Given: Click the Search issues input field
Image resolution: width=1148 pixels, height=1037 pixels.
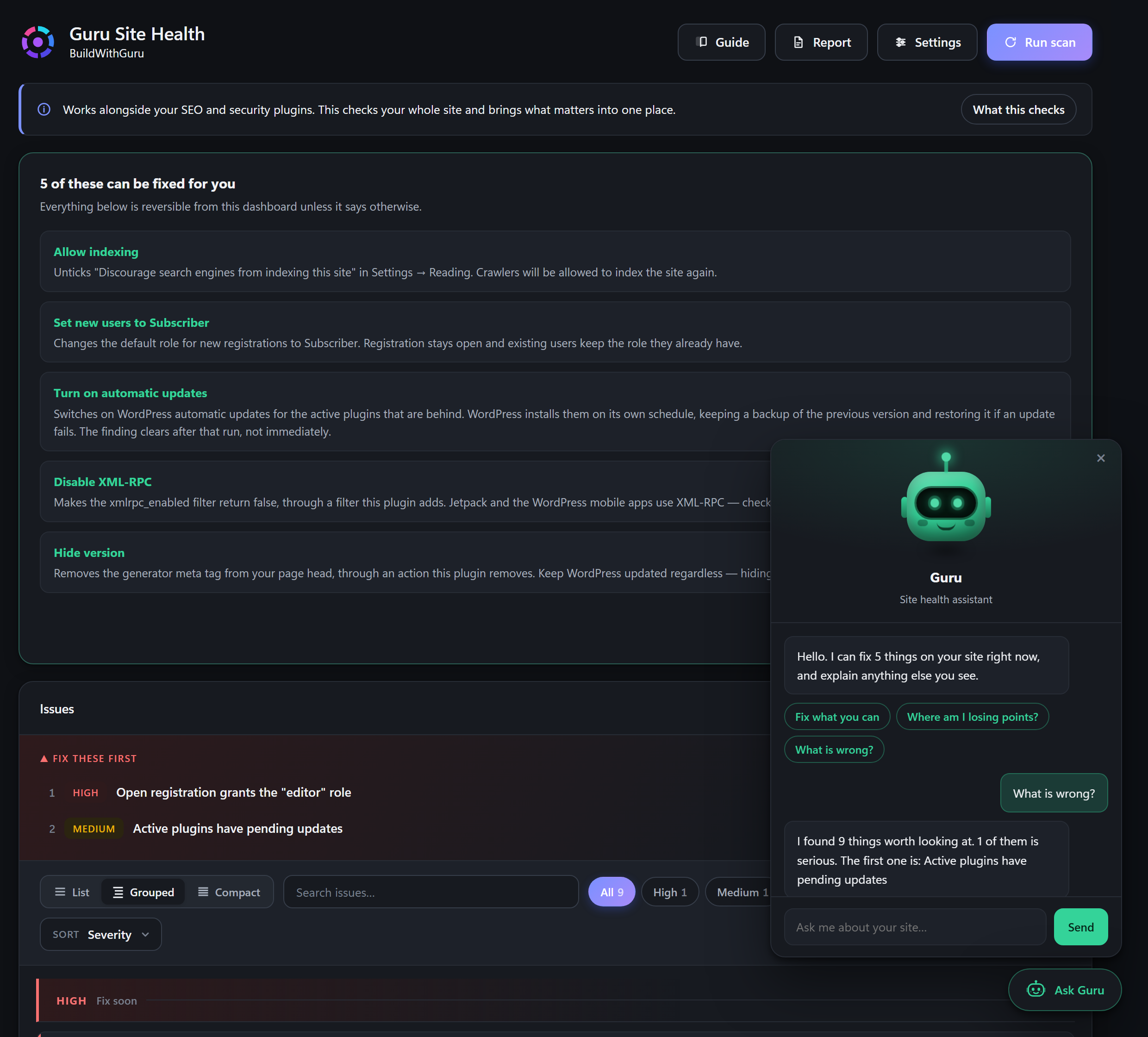Looking at the screenshot, I should 431,892.
